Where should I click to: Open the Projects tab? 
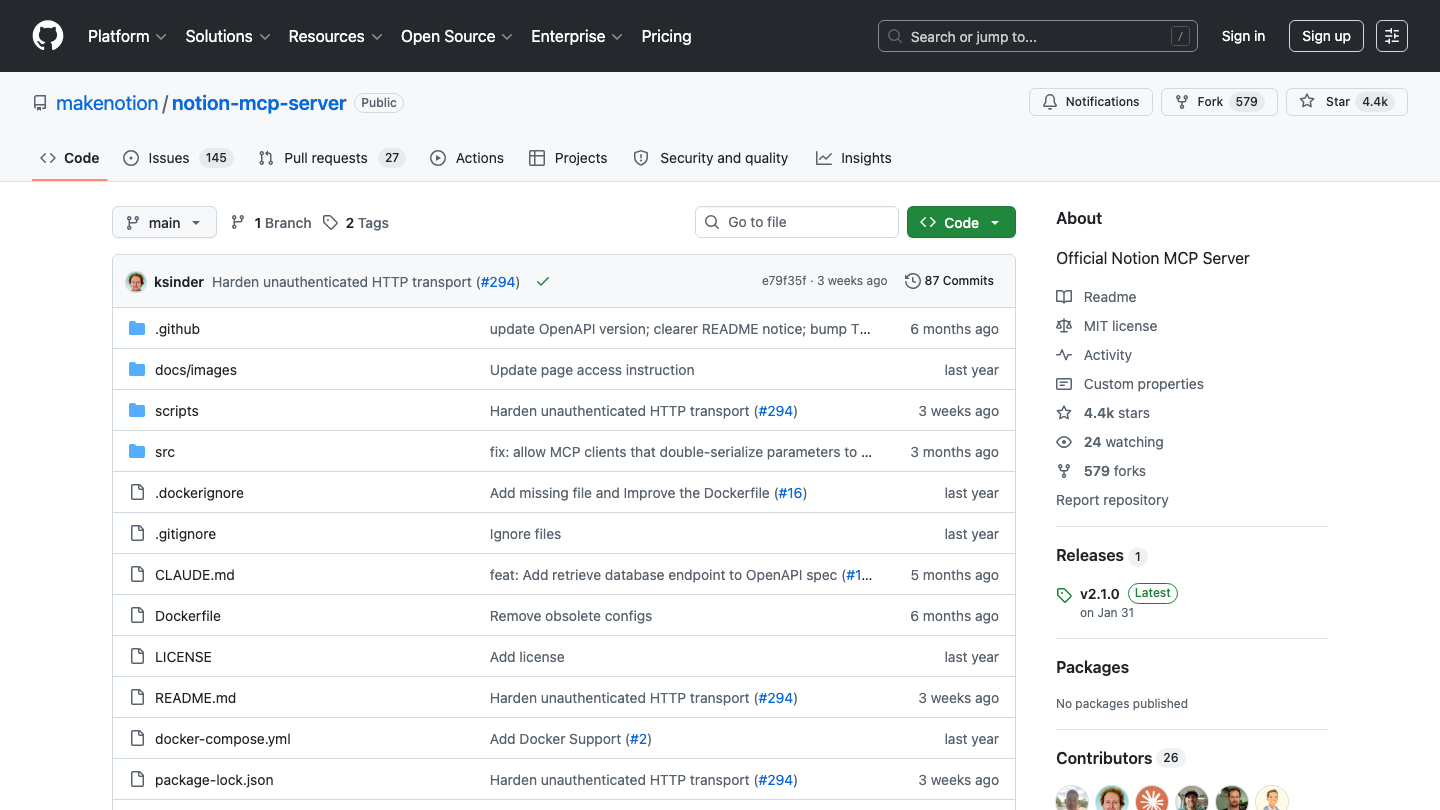tap(568, 158)
